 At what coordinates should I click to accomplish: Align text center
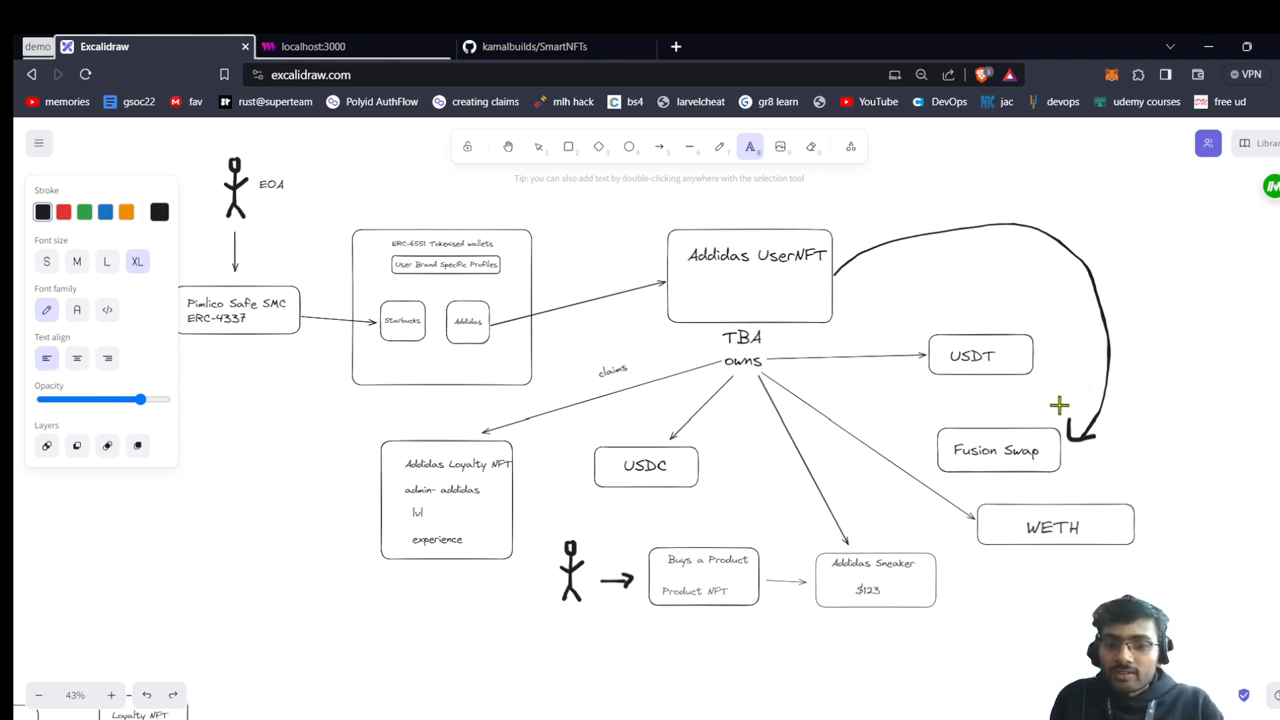[77, 358]
